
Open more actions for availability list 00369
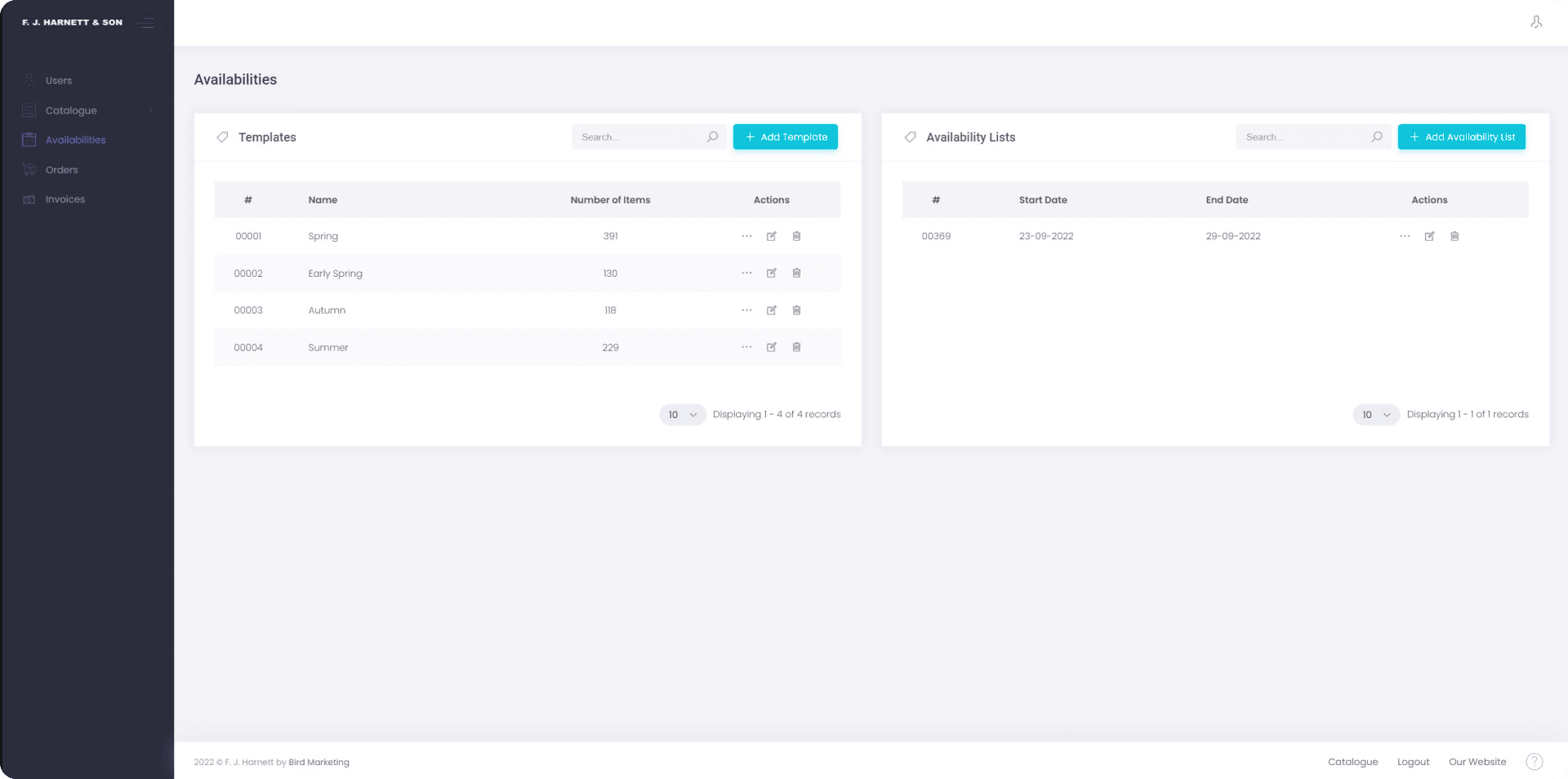pos(1405,236)
